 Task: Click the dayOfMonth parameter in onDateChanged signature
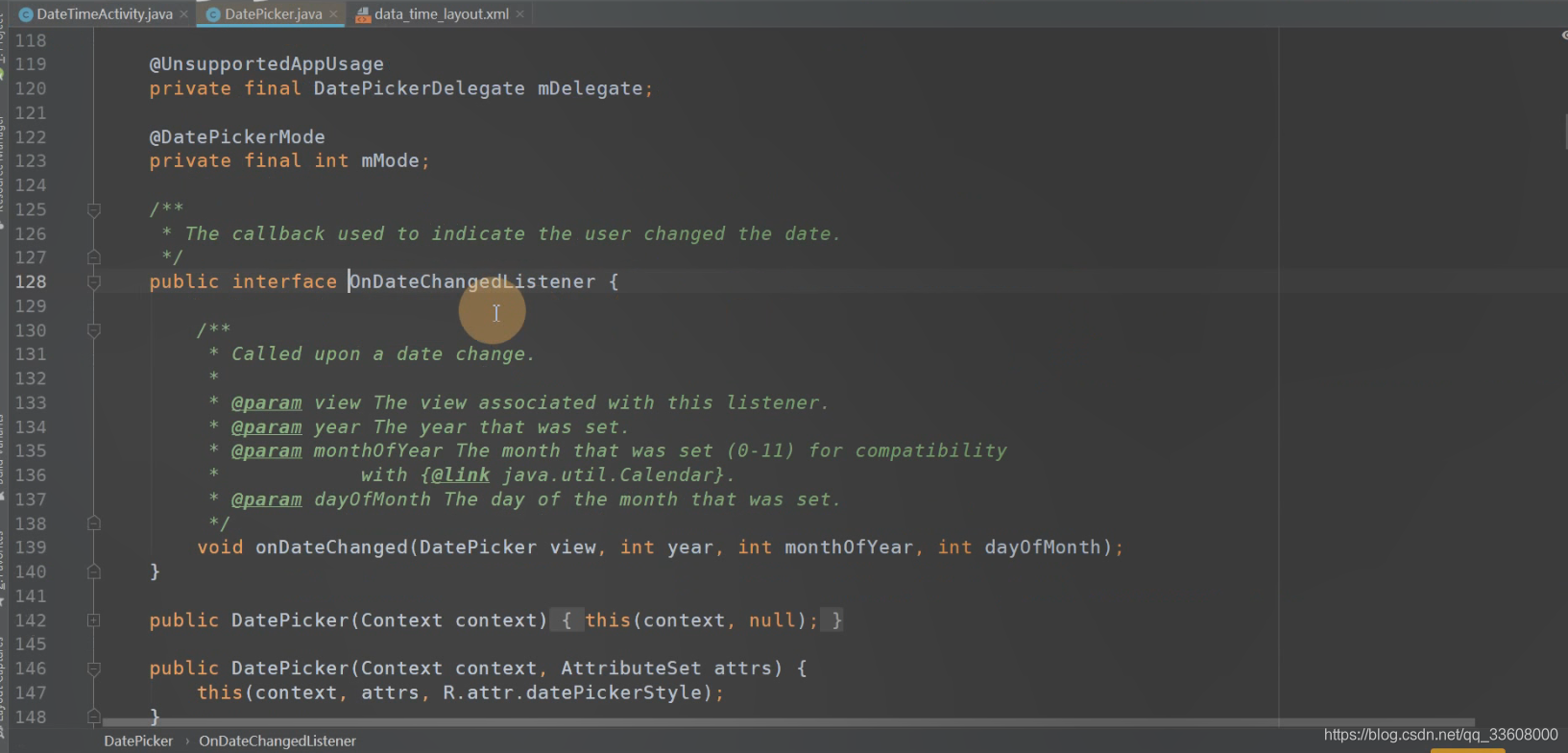tap(1043, 547)
